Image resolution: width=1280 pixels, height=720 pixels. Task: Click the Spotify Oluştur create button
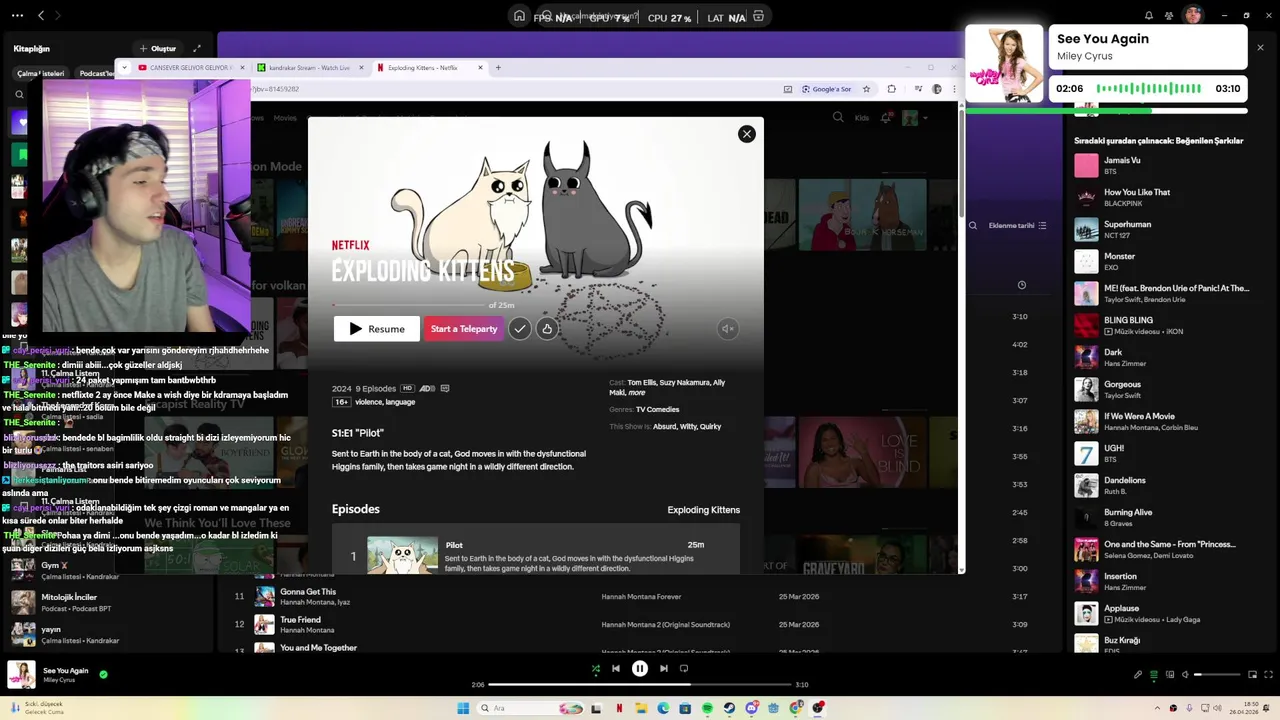157,48
